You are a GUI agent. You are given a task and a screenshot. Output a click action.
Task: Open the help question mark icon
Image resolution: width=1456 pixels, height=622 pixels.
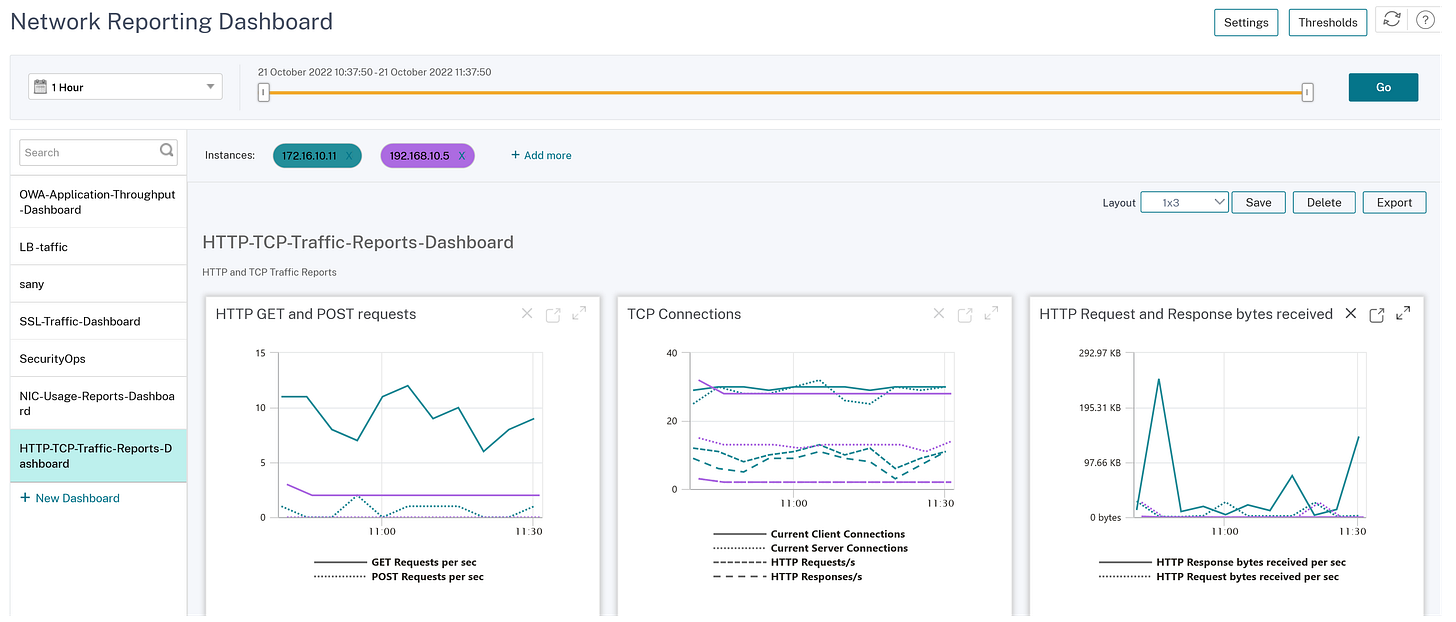[1424, 21]
